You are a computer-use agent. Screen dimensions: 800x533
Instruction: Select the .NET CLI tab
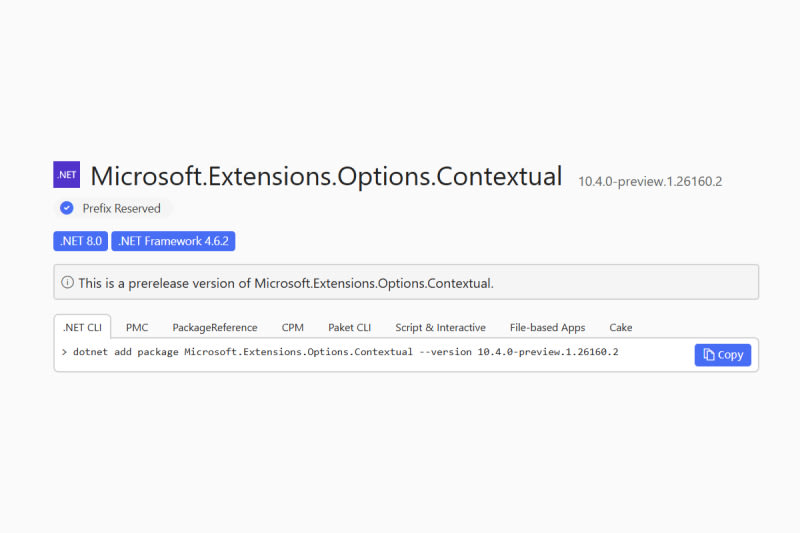(x=82, y=327)
